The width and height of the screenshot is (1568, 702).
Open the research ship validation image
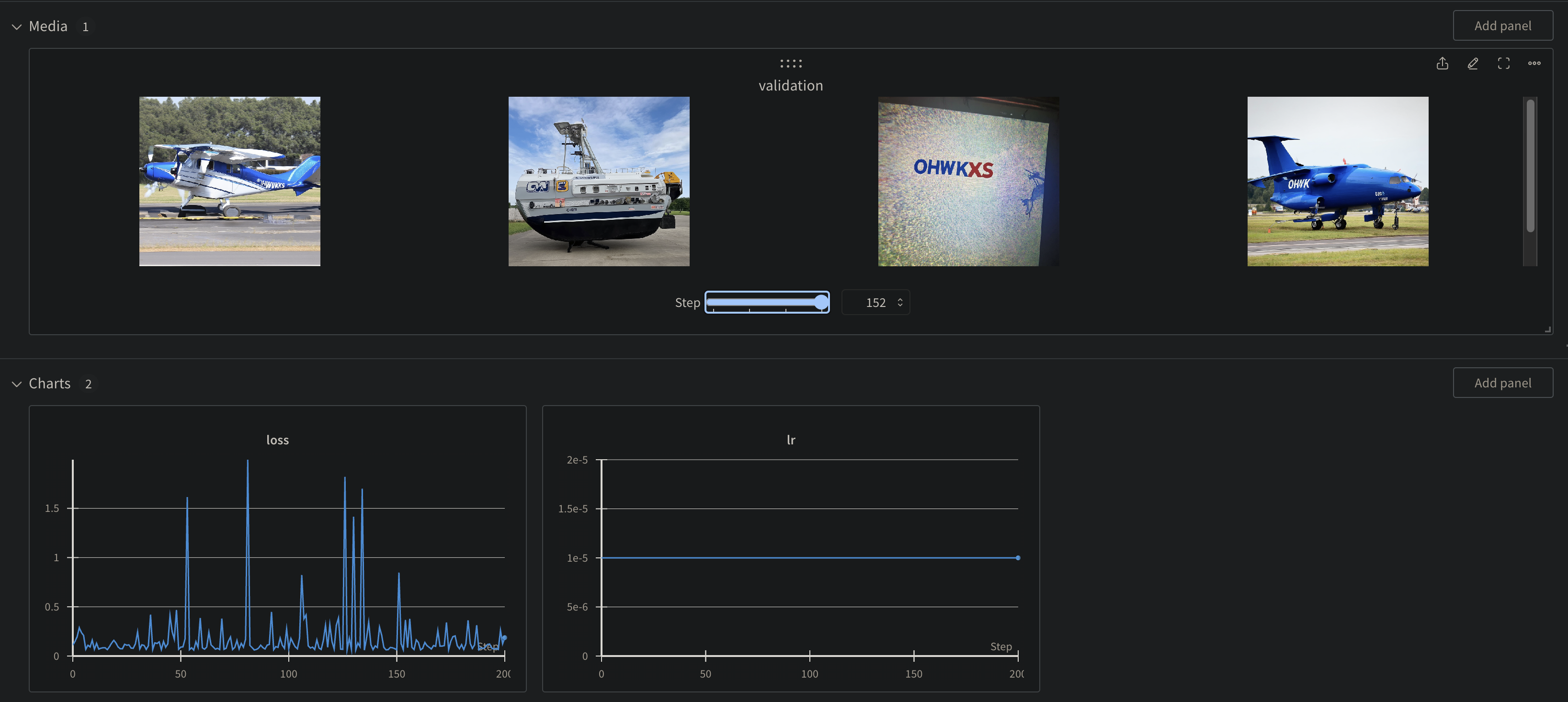598,181
